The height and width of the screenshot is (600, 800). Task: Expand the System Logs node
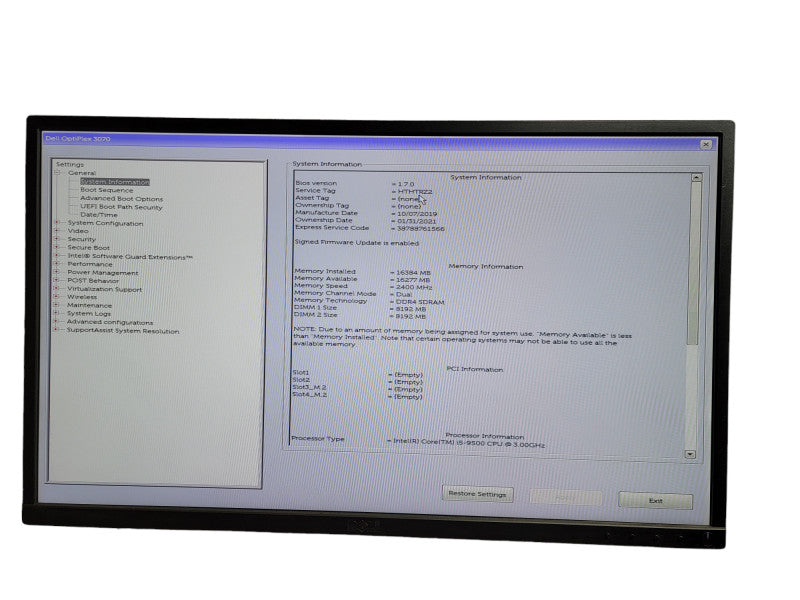click(57, 313)
